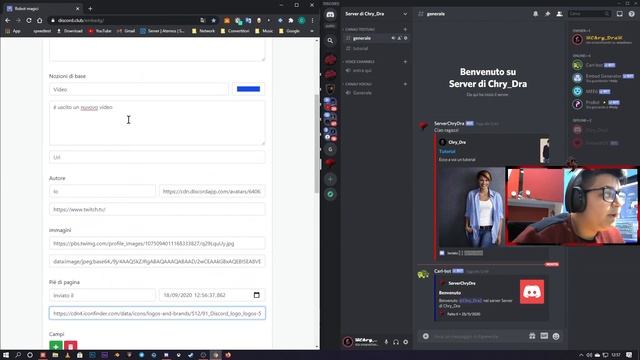Open the Tutorial link in embed
The image size is (640, 360).
[x=447, y=151]
